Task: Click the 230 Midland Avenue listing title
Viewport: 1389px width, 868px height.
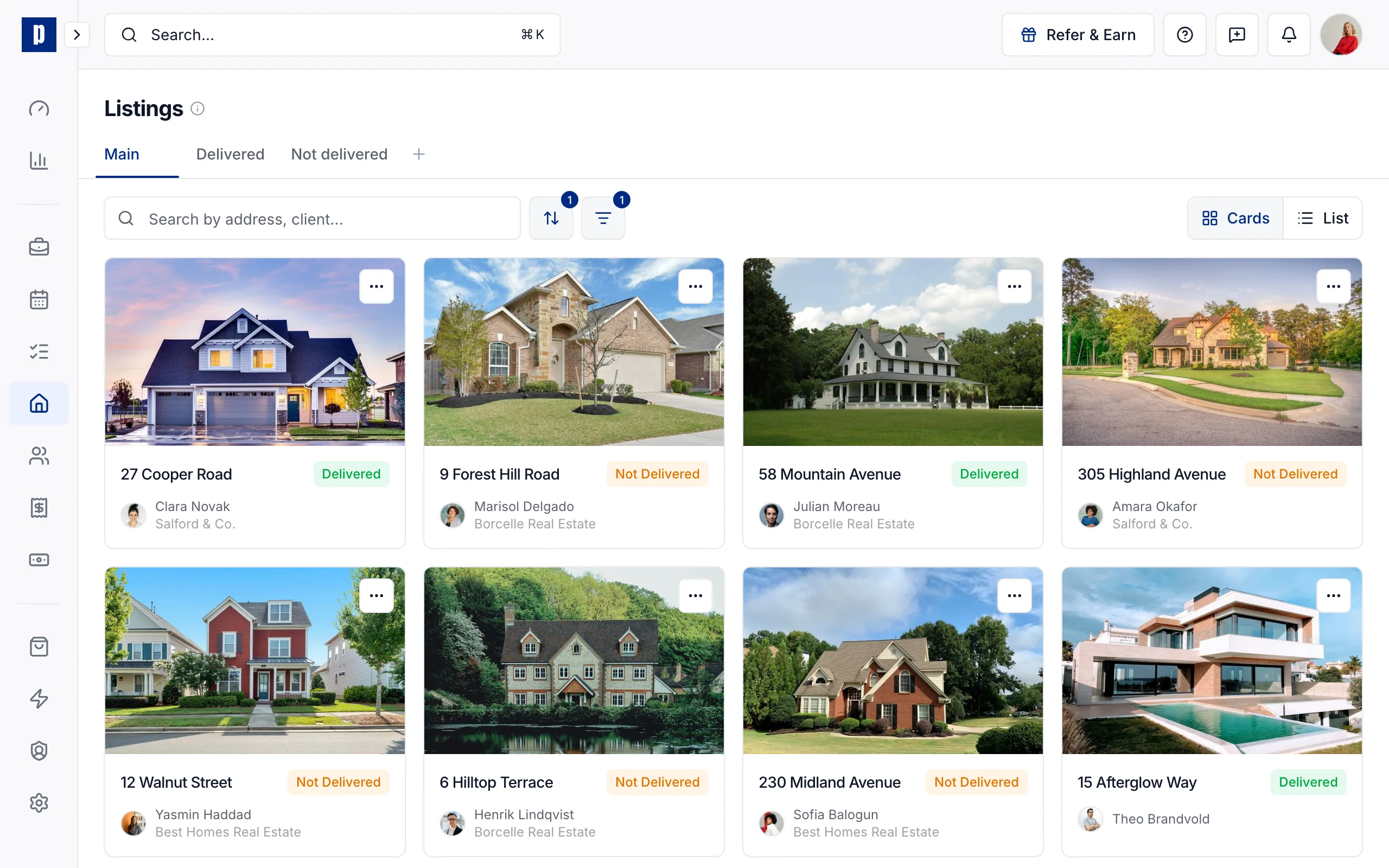Action: [x=830, y=782]
